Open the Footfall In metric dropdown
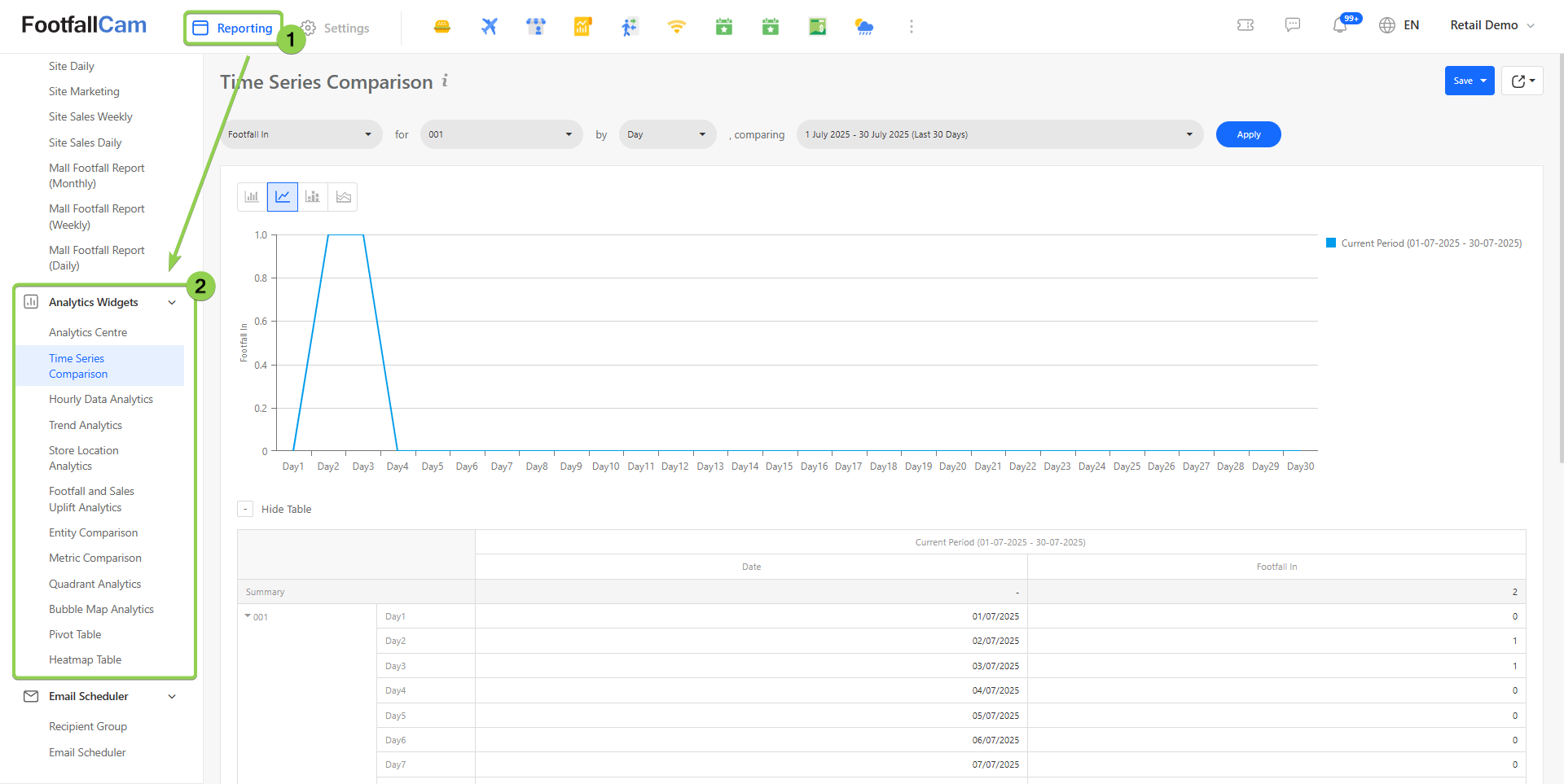 (301, 134)
